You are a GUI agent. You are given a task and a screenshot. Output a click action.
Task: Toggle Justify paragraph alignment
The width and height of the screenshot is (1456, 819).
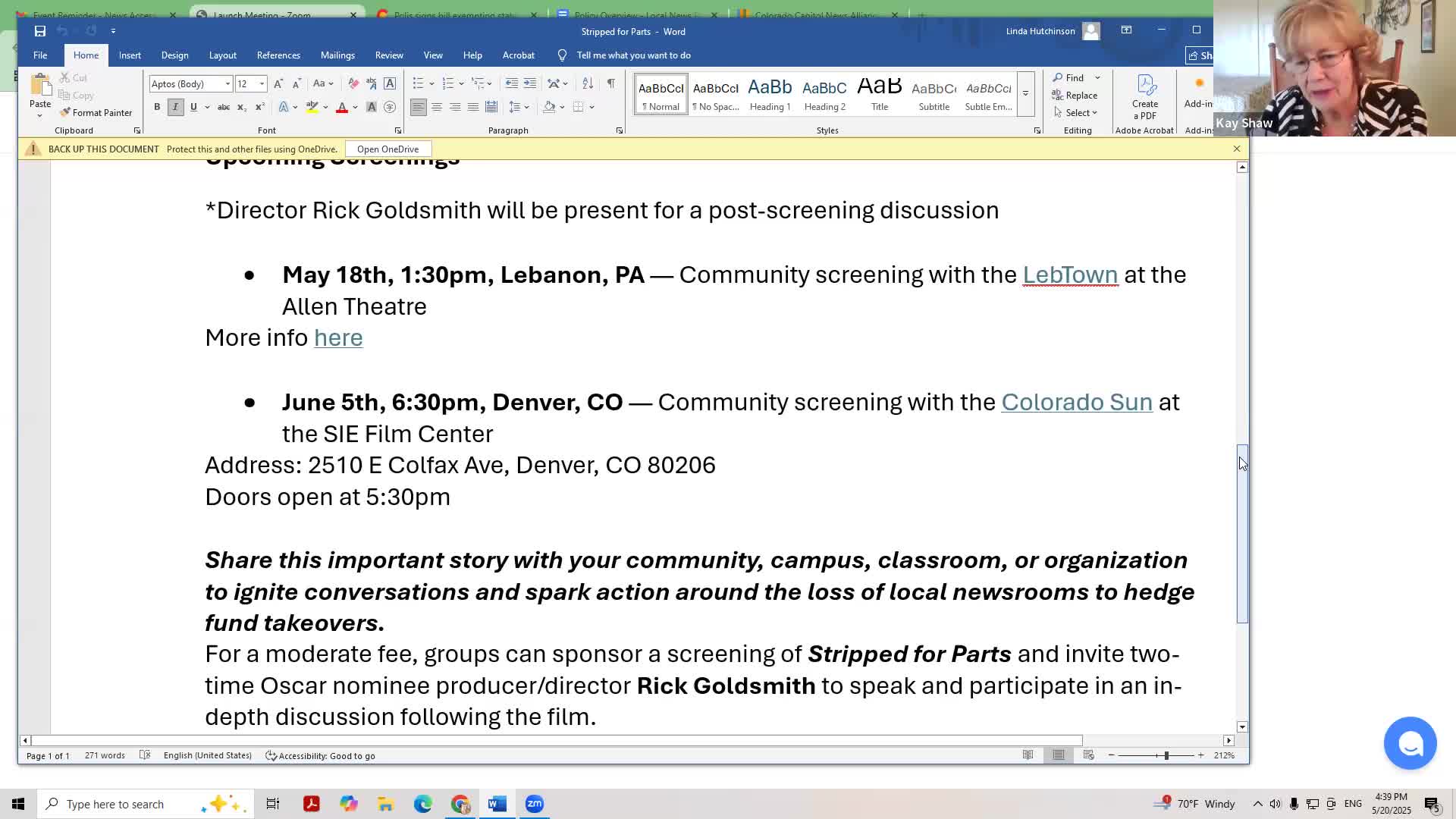pyautogui.click(x=473, y=107)
